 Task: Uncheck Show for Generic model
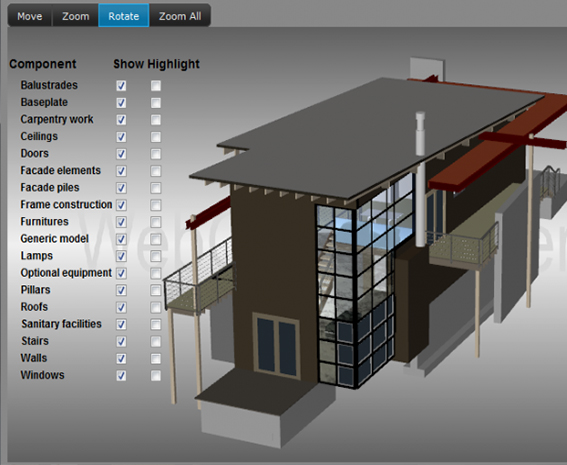tap(121, 239)
